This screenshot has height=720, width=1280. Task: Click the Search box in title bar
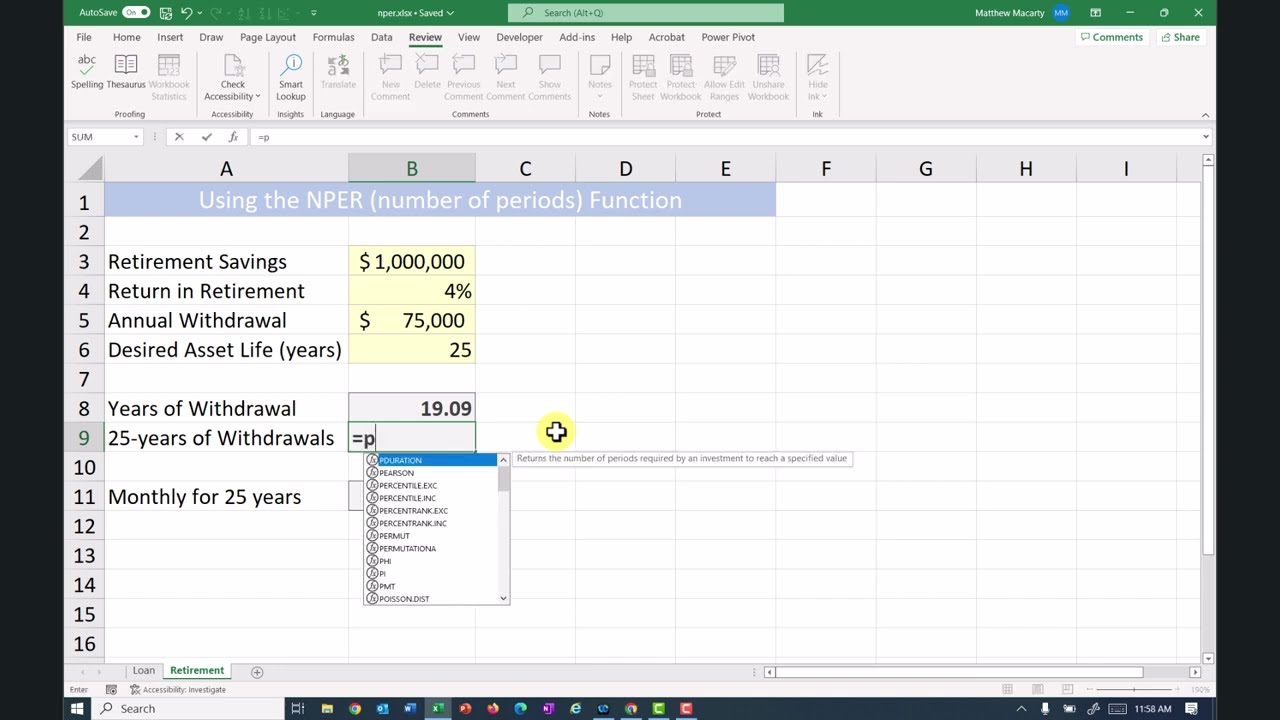pos(646,13)
